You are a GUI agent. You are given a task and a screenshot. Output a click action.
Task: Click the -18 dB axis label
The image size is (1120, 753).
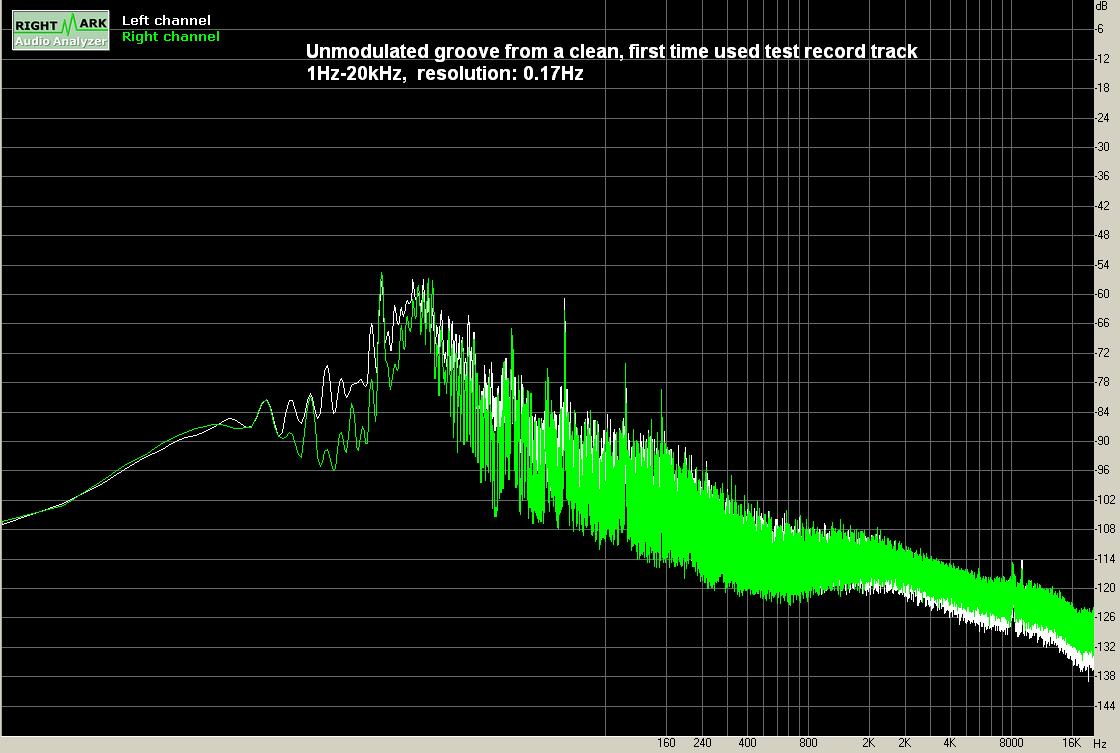point(1103,88)
